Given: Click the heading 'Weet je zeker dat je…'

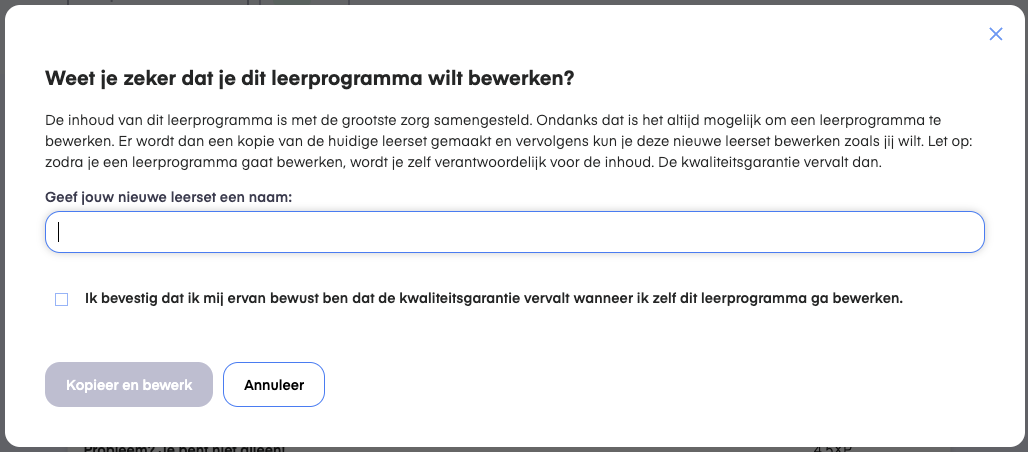Looking at the screenshot, I should [310, 78].
